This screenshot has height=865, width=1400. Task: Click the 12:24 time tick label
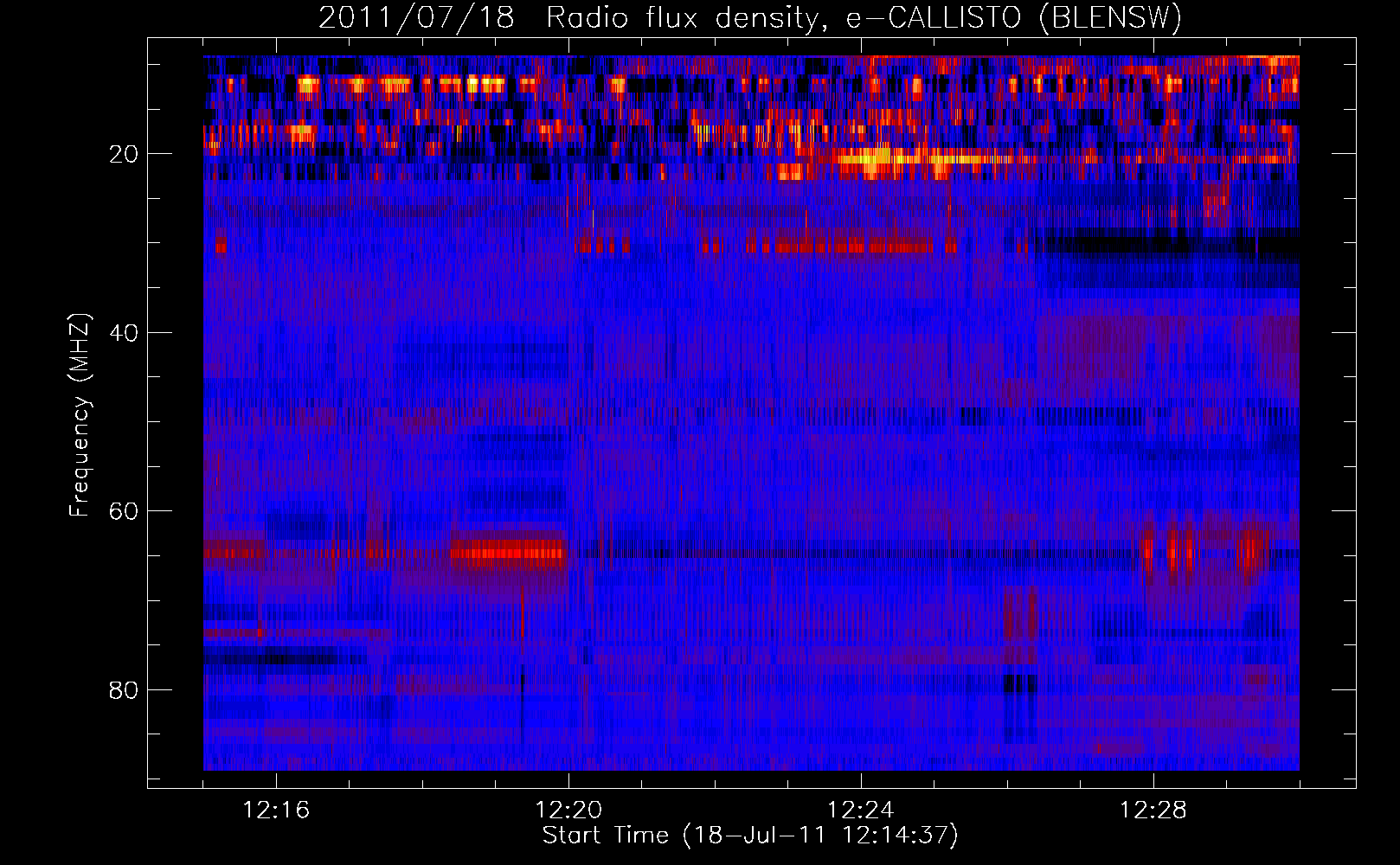tap(861, 811)
